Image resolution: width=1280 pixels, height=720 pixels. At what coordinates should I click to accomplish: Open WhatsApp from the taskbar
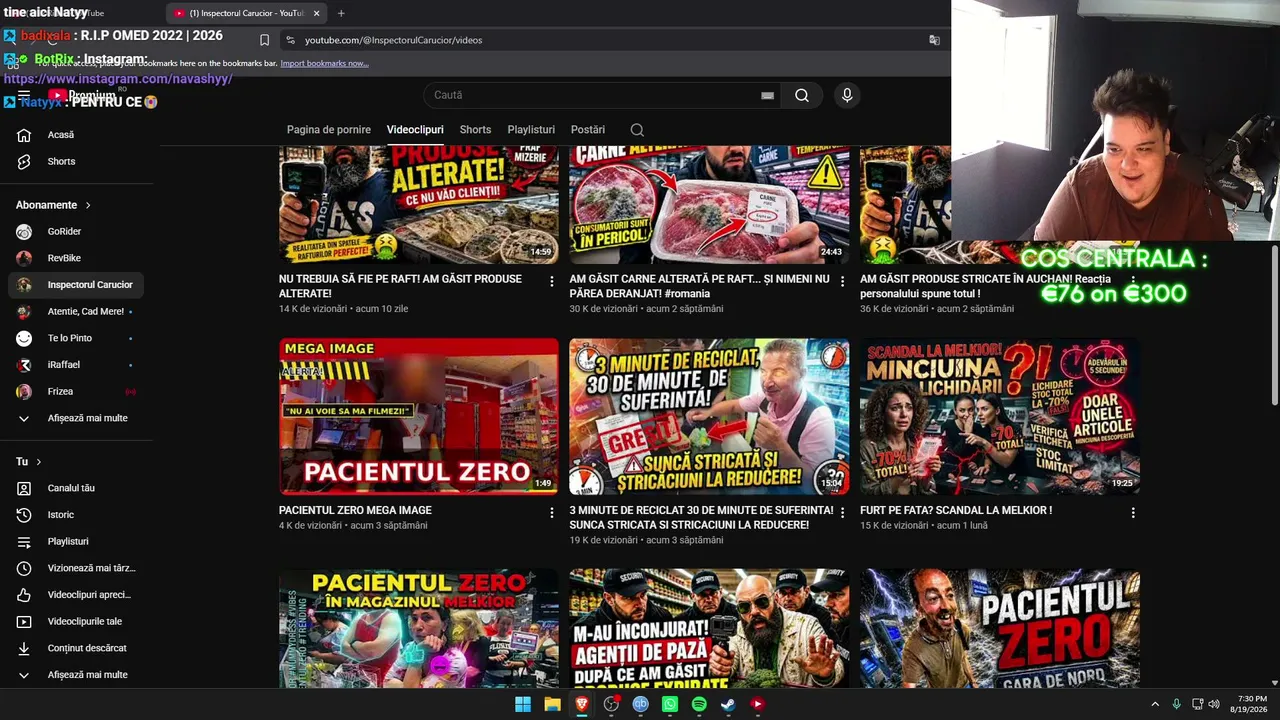(670, 704)
